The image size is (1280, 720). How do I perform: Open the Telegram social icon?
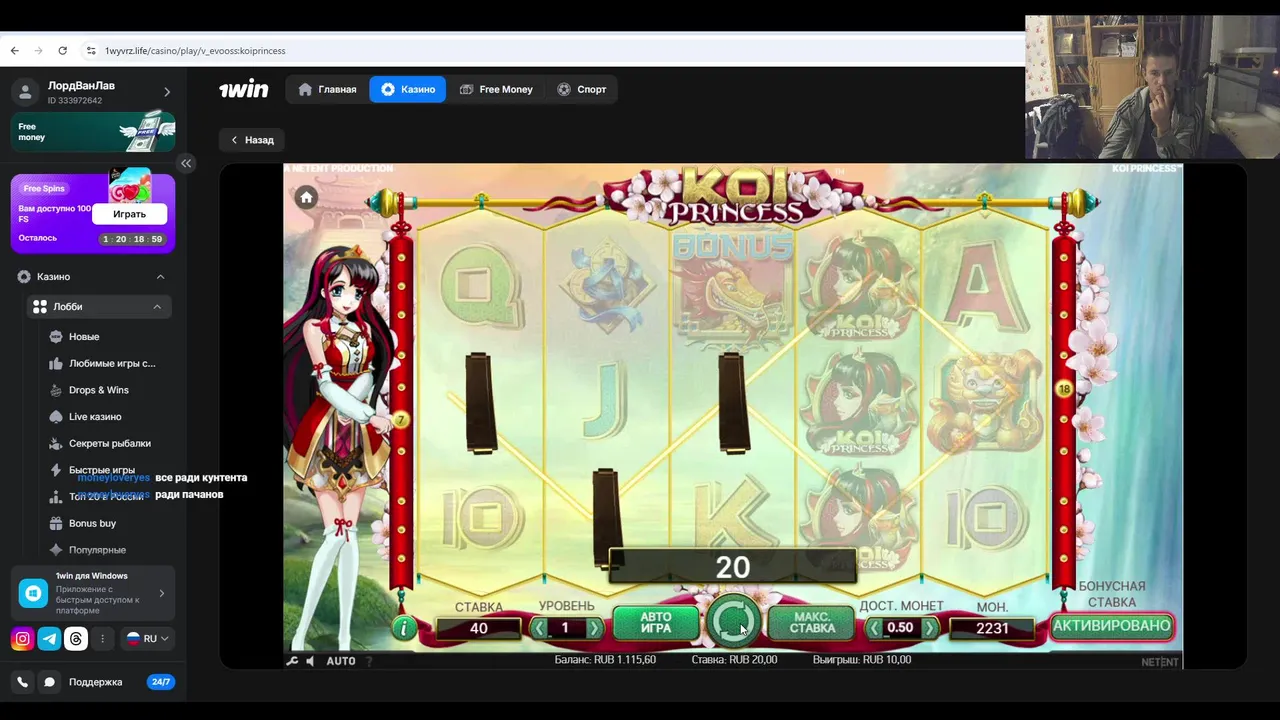(x=49, y=638)
